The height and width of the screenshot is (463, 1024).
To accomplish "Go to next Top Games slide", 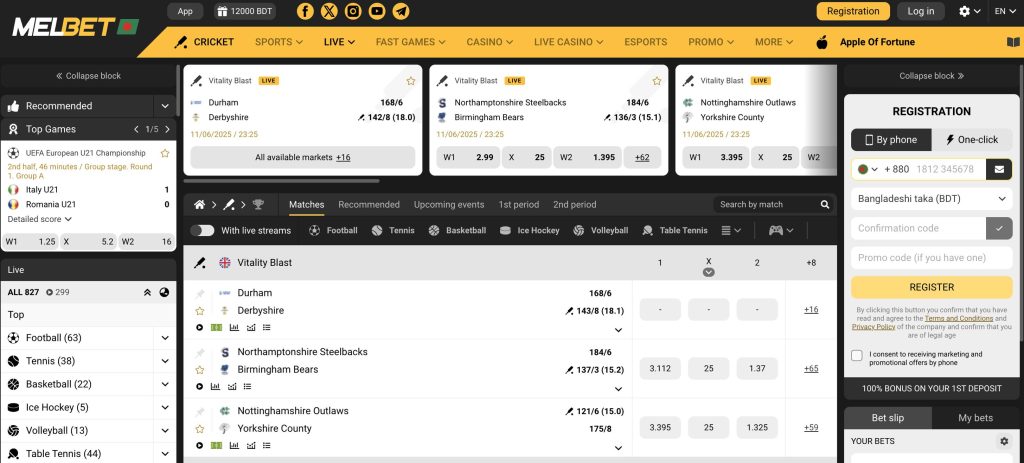I will click(167, 129).
